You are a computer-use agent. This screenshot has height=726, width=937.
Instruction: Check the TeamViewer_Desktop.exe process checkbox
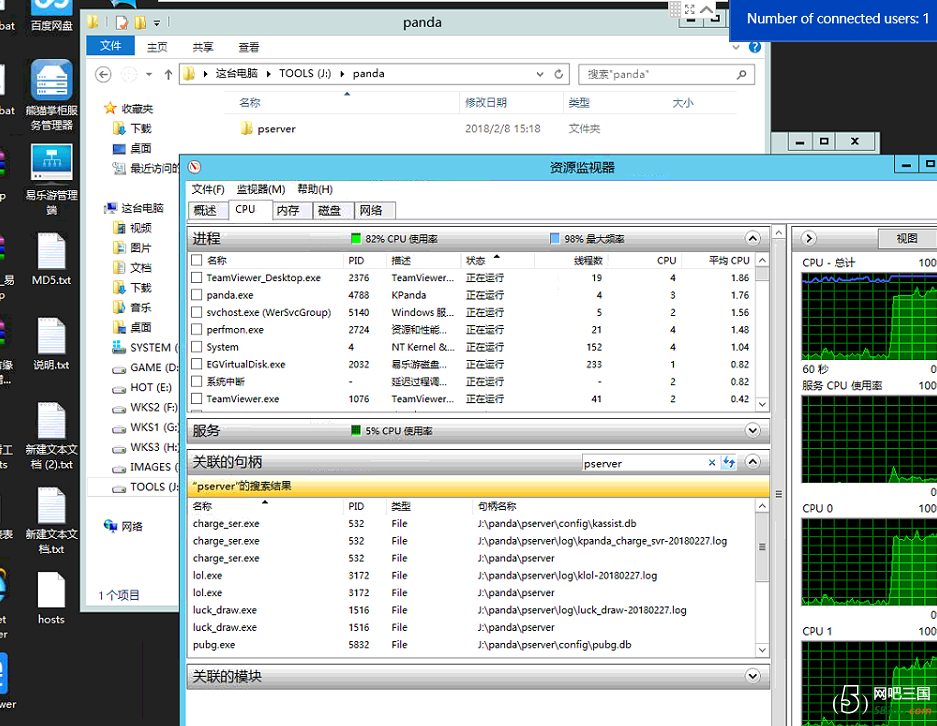[197, 277]
